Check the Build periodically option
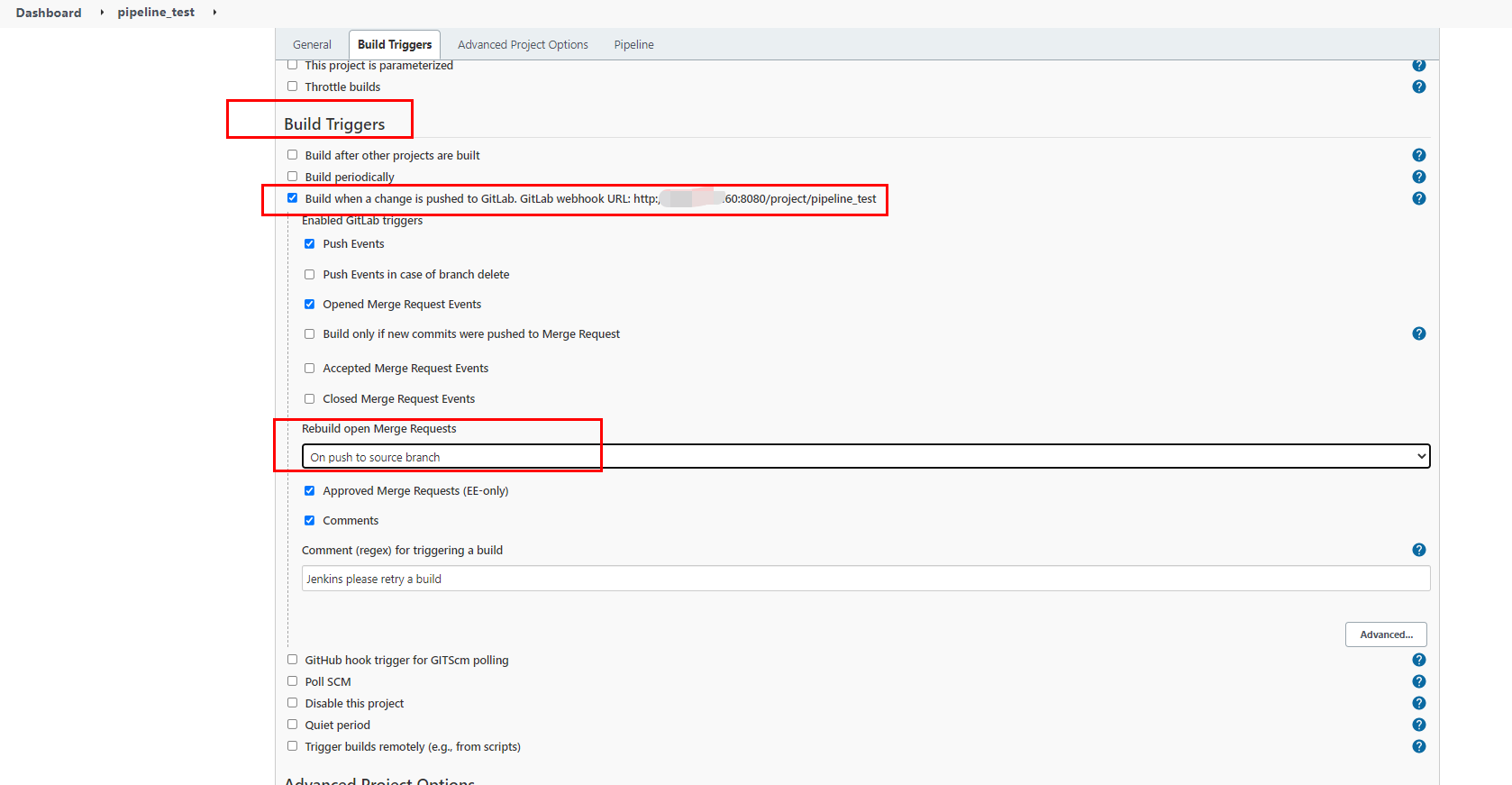This screenshot has height=785, width=1512. [x=292, y=177]
